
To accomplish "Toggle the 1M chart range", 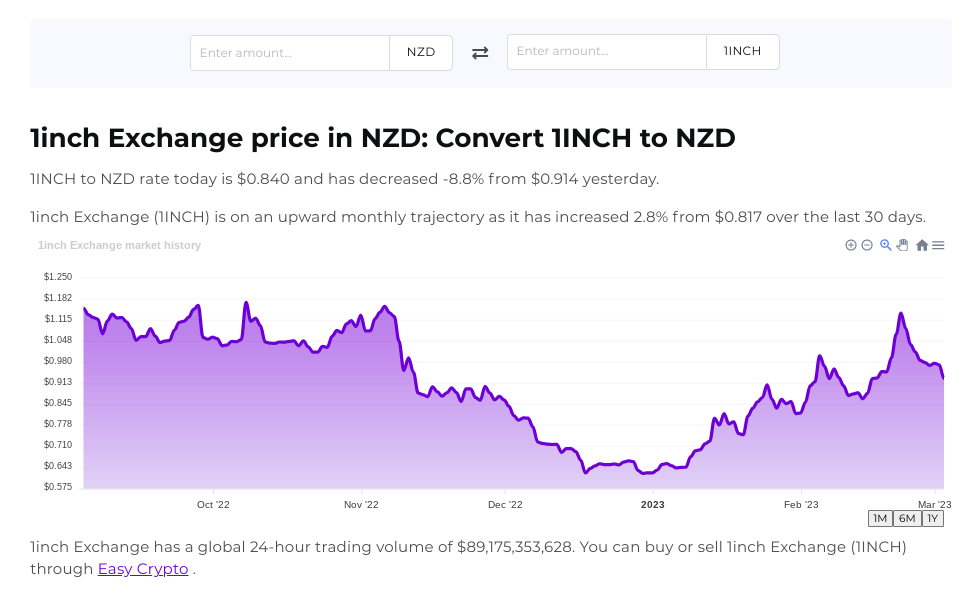I will pos(880,518).
